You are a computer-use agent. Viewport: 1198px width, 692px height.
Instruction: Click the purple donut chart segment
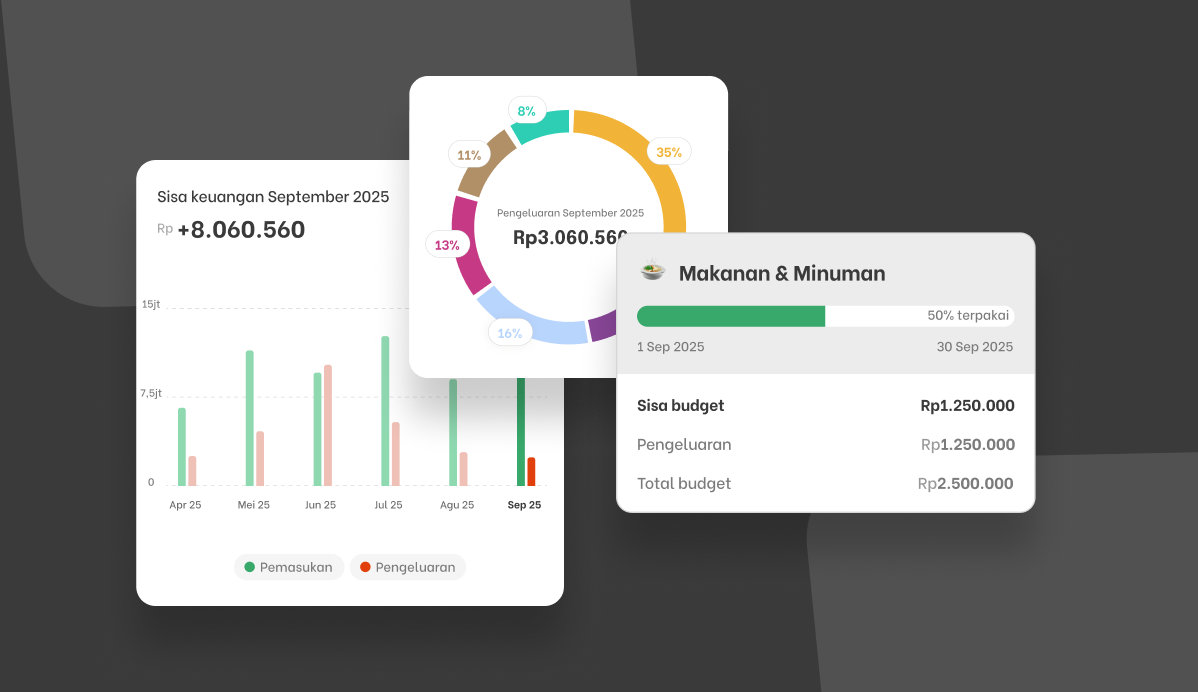click(x=602, y=325)
